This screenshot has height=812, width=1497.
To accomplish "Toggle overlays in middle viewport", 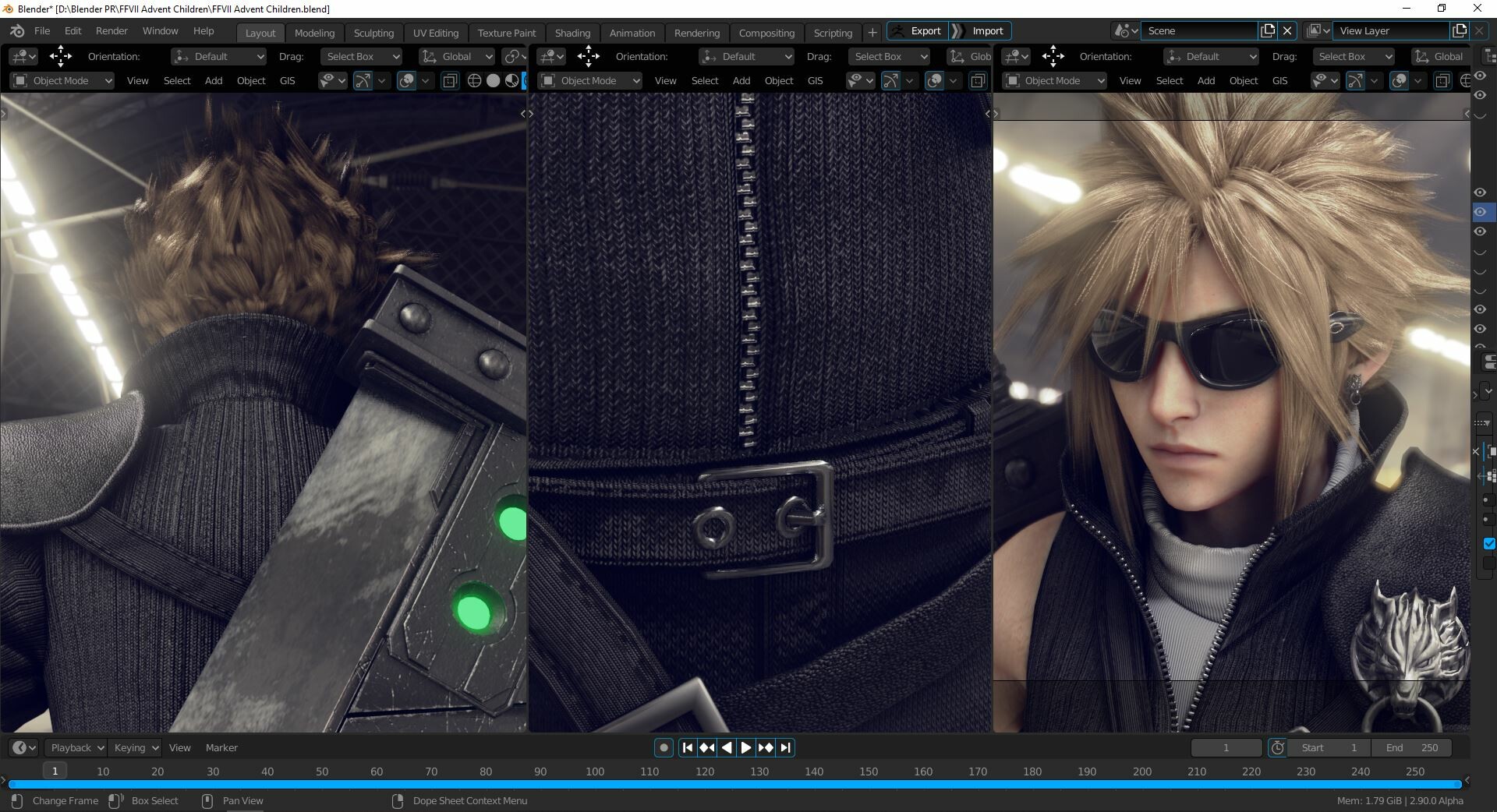I will [x=934, y=81].
